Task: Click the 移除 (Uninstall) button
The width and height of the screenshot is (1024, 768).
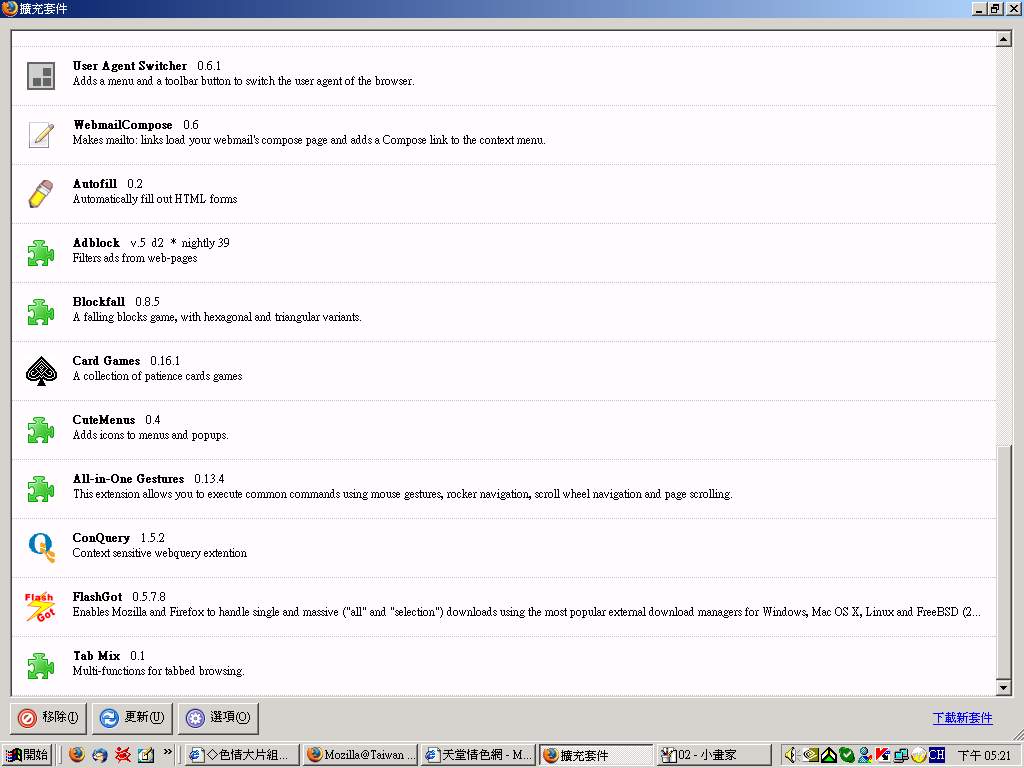Action: 48,718
